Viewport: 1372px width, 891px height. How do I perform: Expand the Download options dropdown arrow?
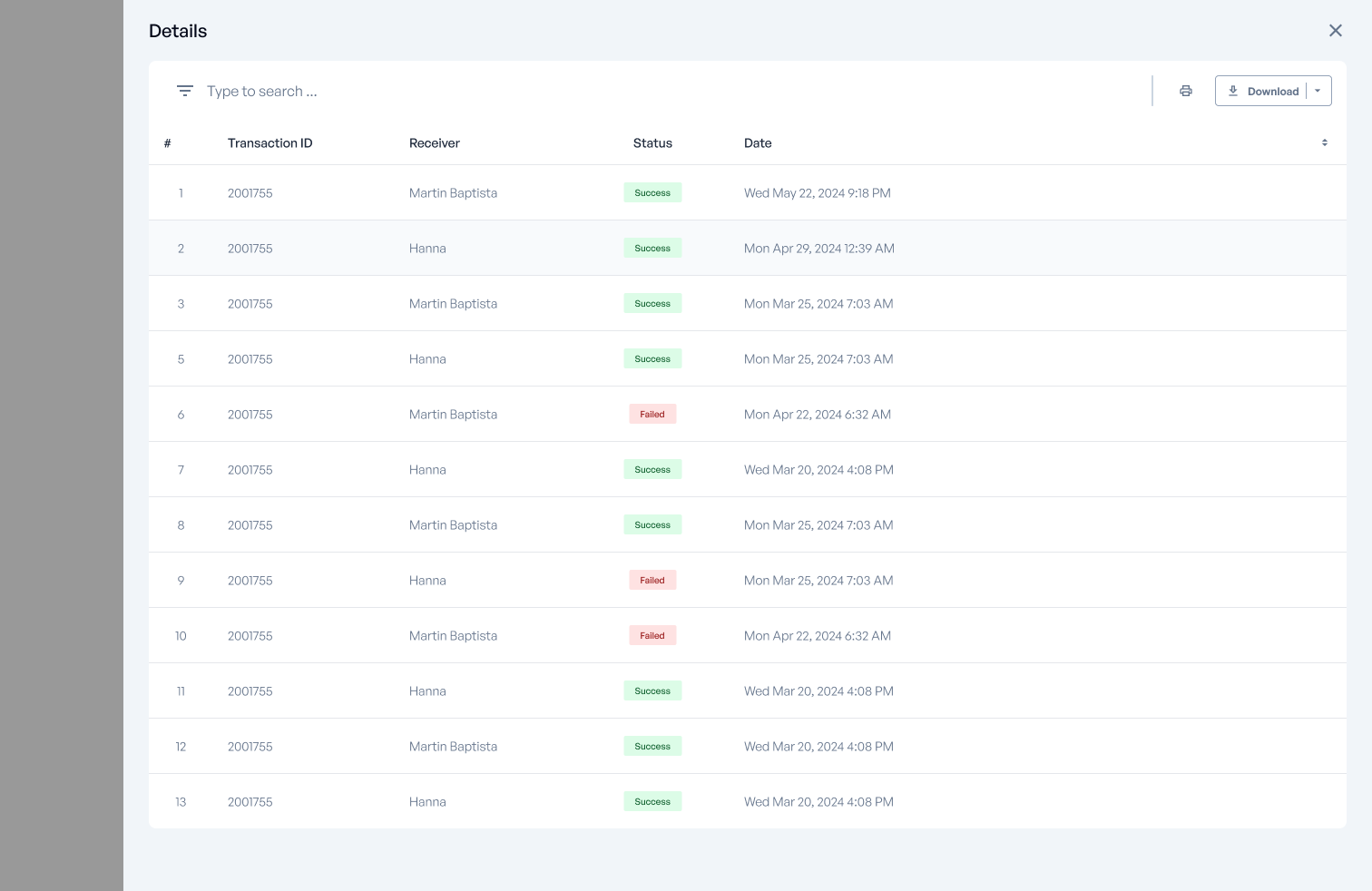[x=1318, y=91]
